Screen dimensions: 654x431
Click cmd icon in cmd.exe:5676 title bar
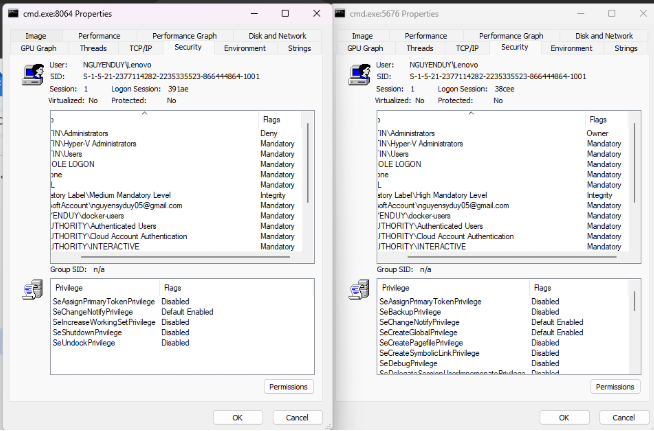tap(340, 13)
